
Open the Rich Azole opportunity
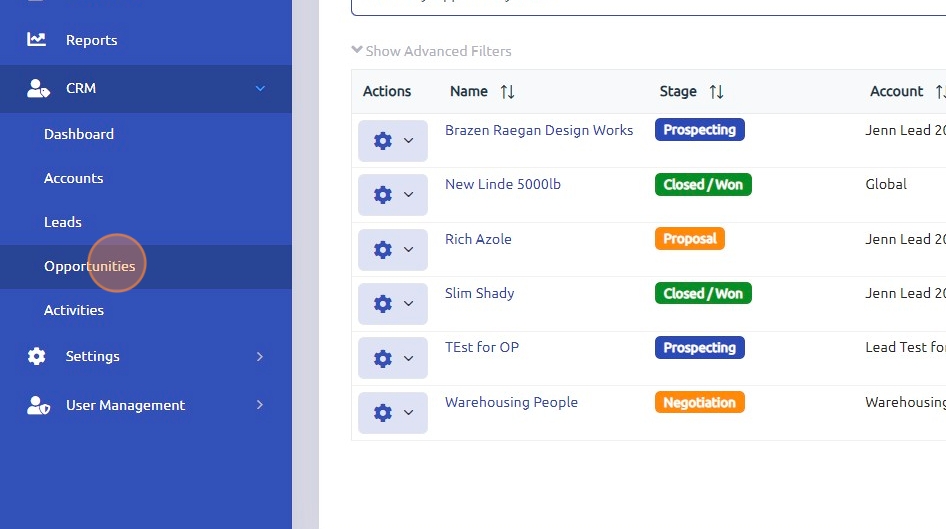pyautogui.click(x=478, y=239)
